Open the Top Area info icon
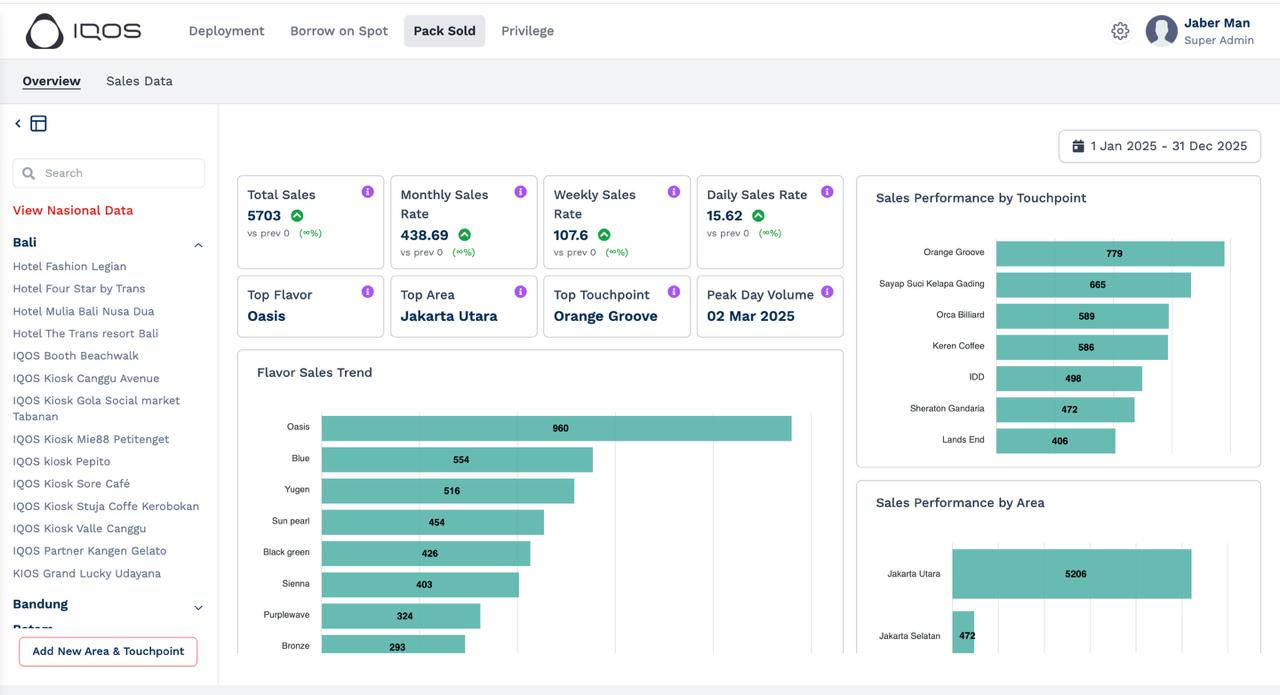The height and width of the screenshot is (695, 1280). (520, 292)
